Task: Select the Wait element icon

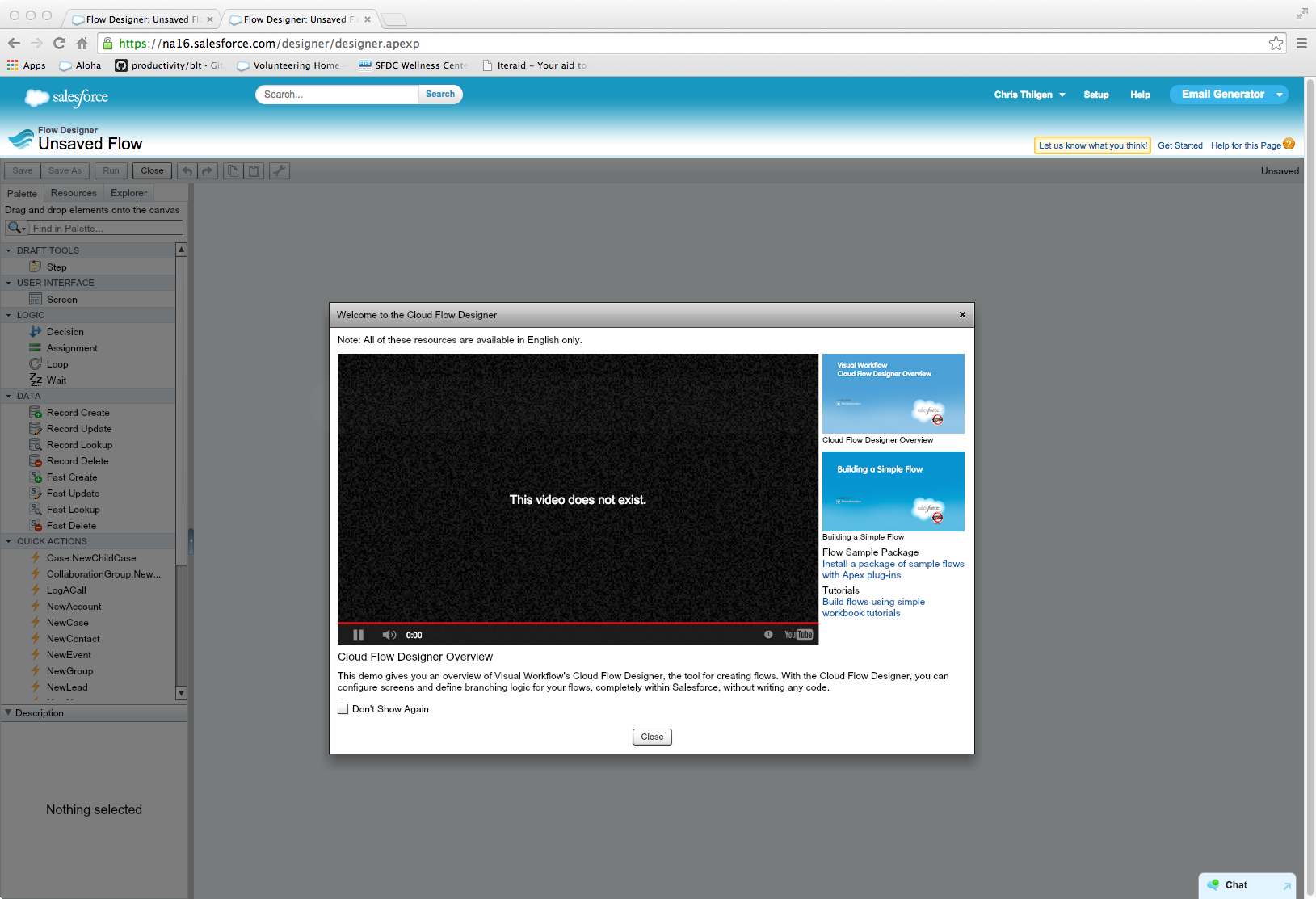Action: click(36, 380)
